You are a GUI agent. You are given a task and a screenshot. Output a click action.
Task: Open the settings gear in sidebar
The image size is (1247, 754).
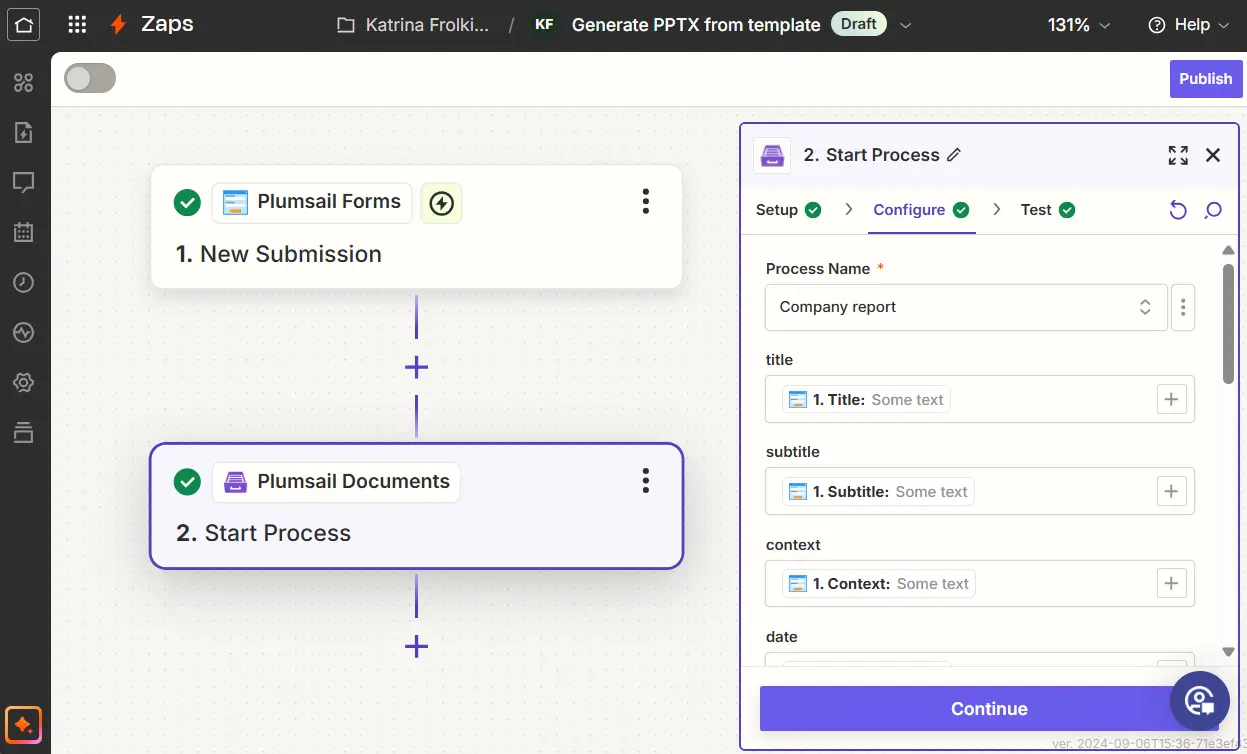[24, 382]
